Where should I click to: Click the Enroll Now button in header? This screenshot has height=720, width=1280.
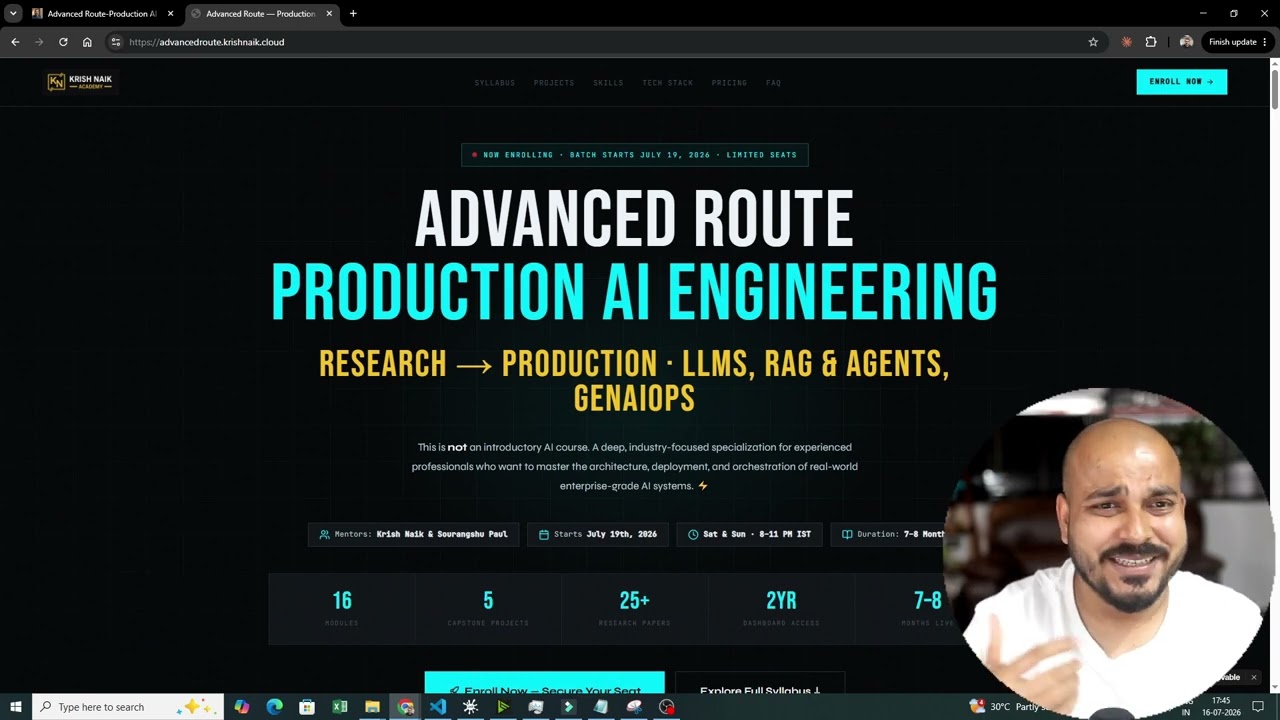coord(1181,82)
